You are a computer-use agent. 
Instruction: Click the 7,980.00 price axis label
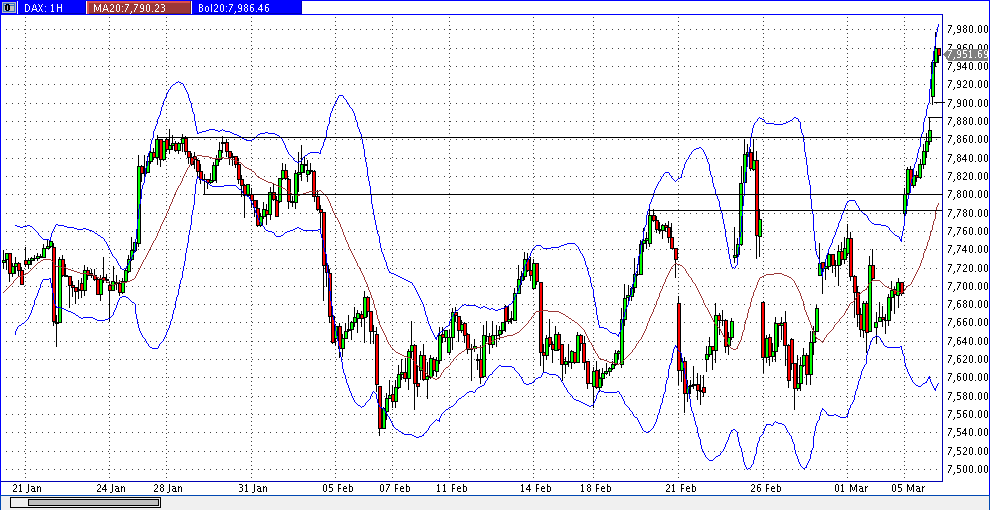point(967,29)
